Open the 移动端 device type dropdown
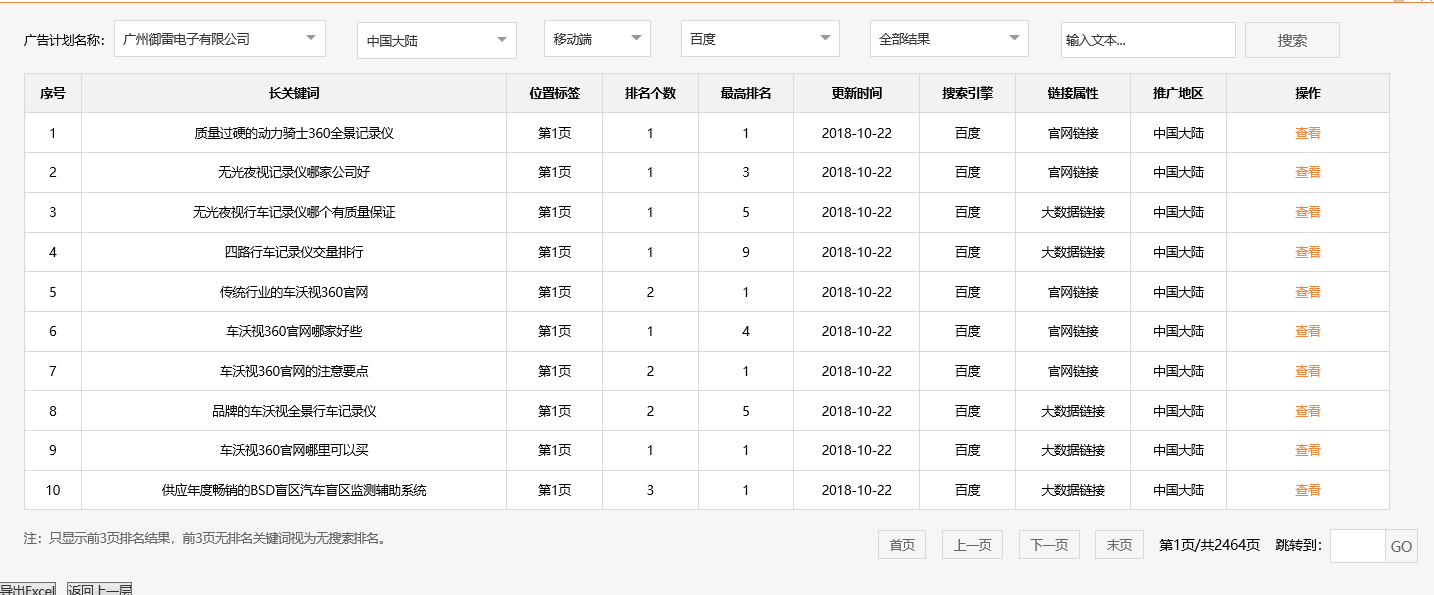 (x=596, y=40)
